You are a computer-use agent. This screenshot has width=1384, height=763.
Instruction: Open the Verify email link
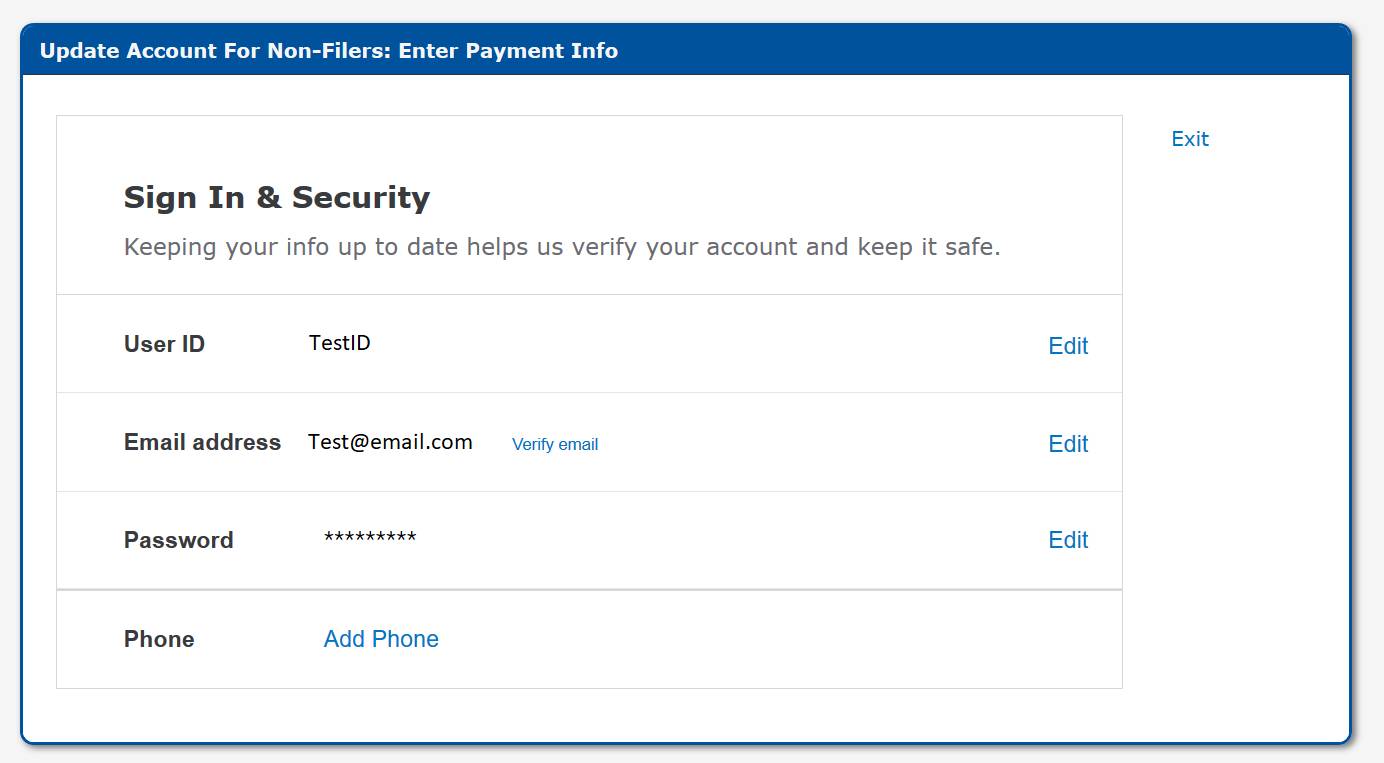click(x=555, y=444)
